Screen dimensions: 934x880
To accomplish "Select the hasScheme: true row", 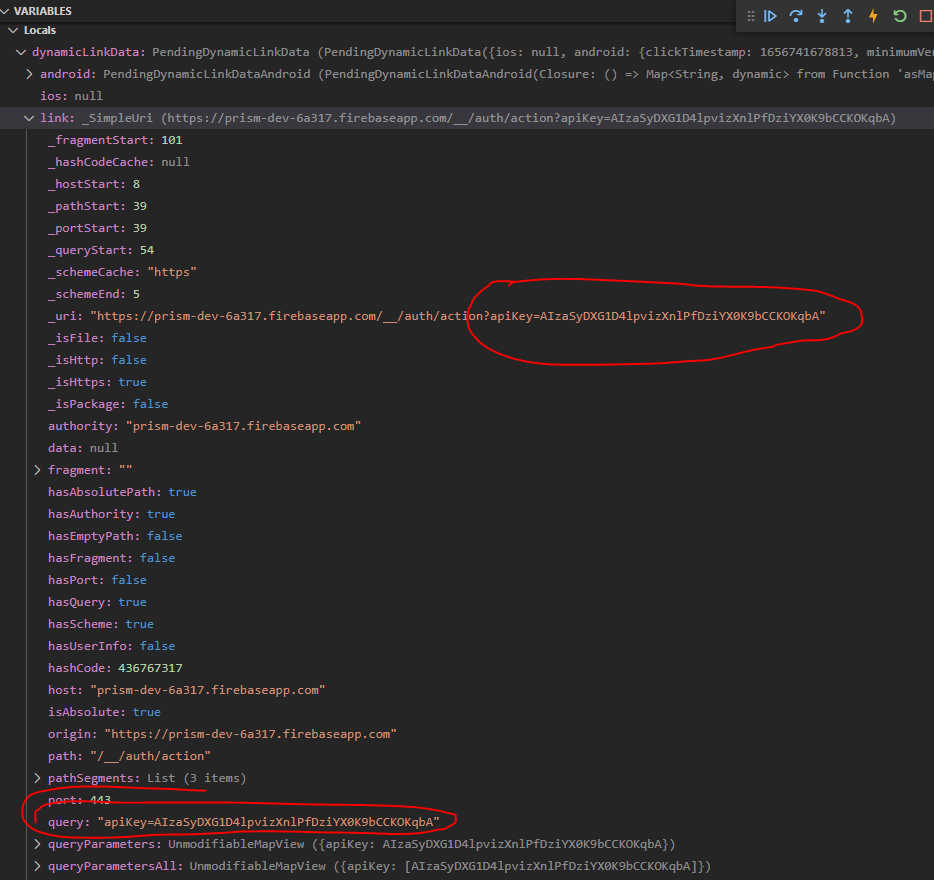I will pos(467,624).
